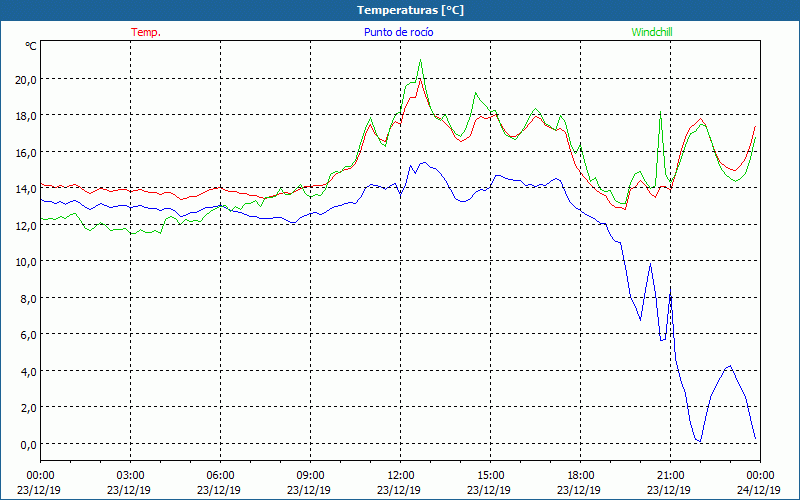Click the '18:00' time label
This screenshot has width=800, height=500.
coord(581,476)
